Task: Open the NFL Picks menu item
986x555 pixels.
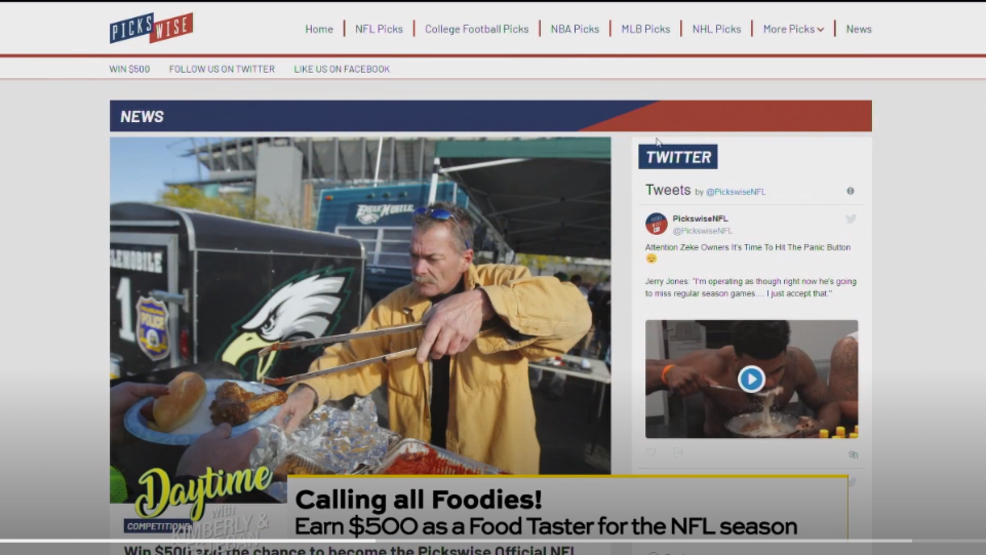Action: point(379,29)
